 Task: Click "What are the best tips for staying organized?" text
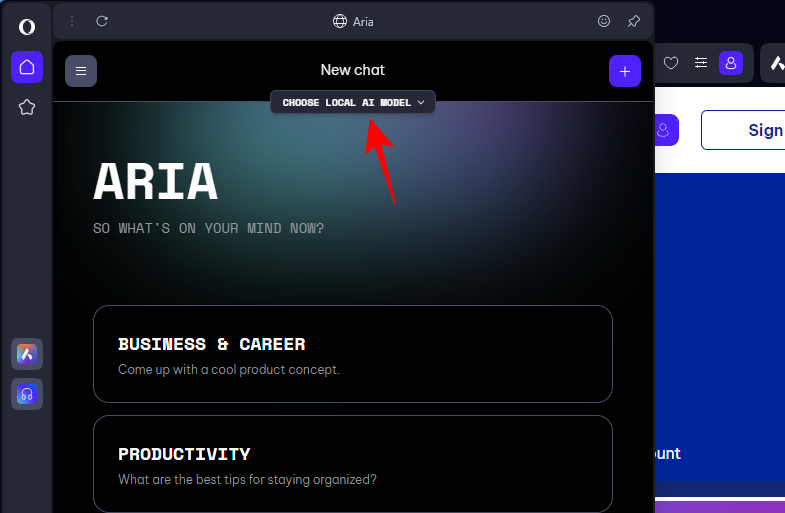[247, 479]
